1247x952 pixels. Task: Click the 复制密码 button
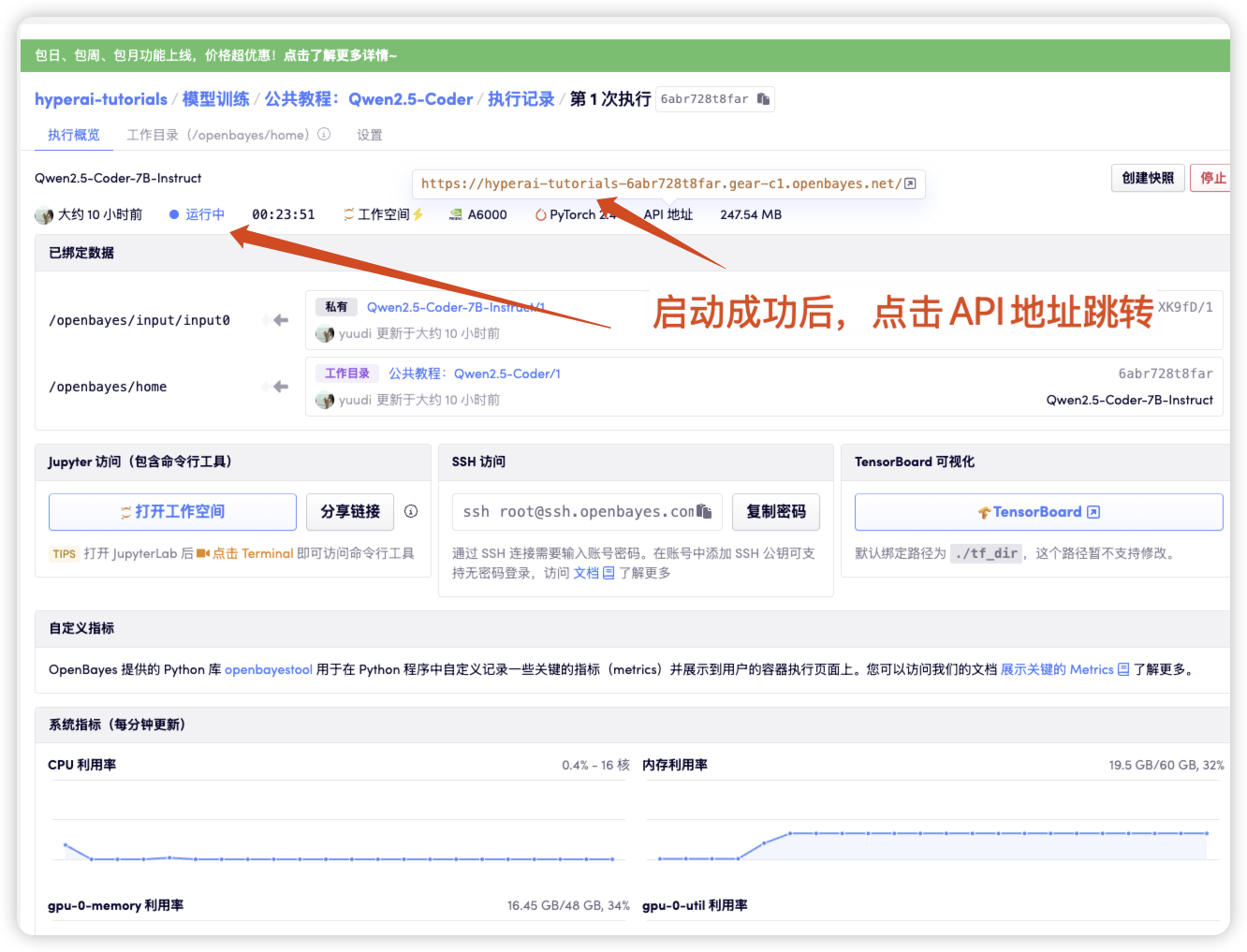[775, 511]
